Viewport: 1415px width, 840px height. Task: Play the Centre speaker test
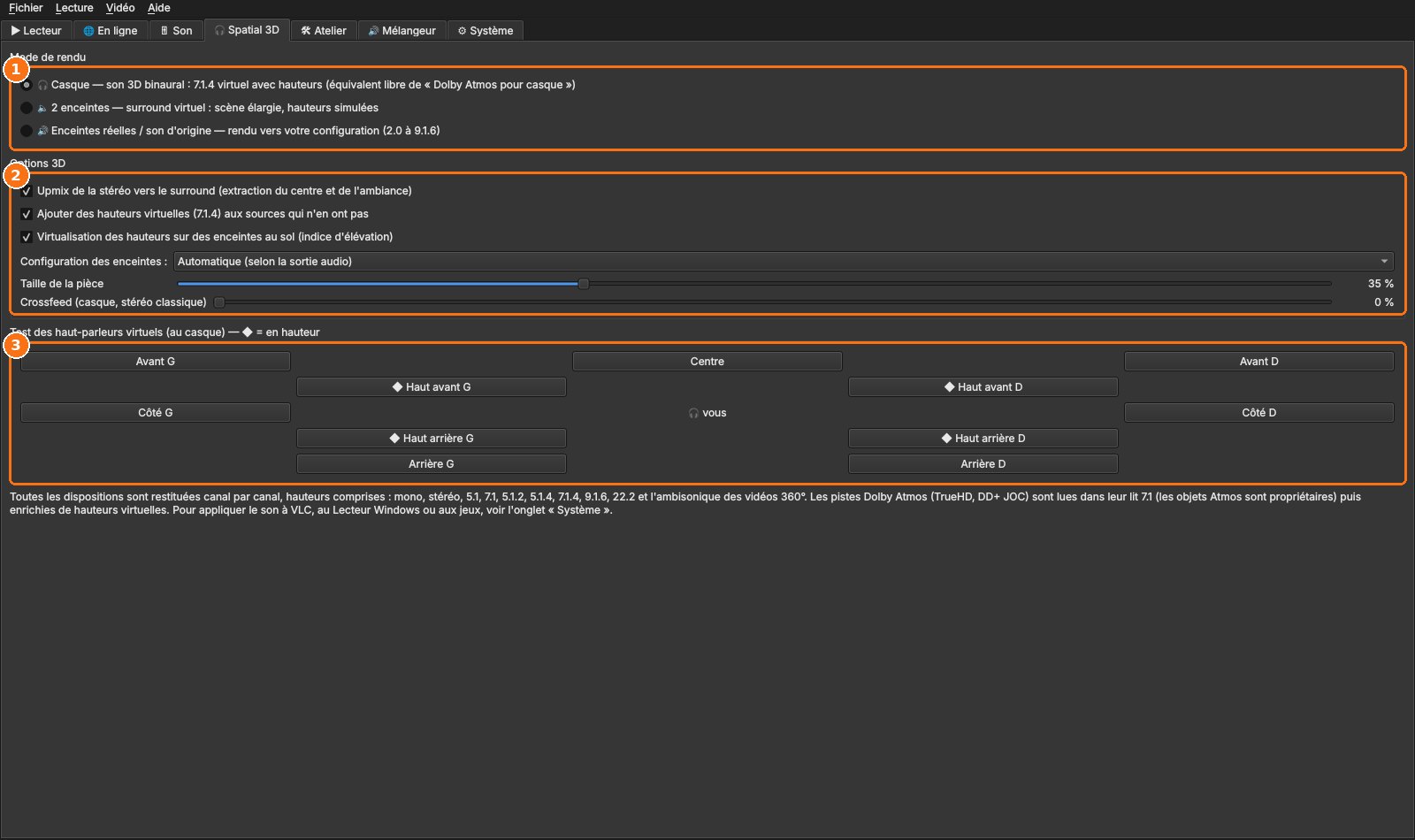pos(707,362)
